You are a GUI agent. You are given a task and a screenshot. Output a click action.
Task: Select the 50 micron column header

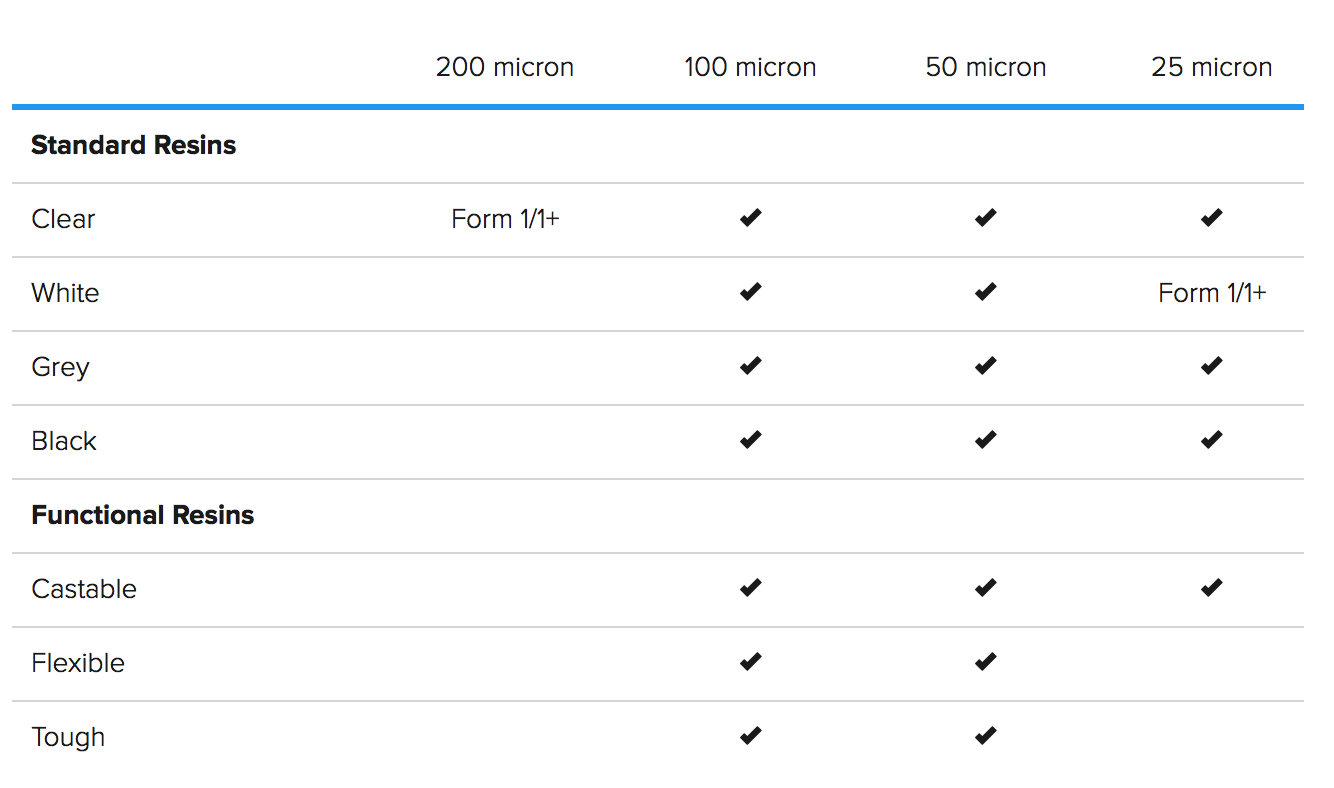click(986, 67)
